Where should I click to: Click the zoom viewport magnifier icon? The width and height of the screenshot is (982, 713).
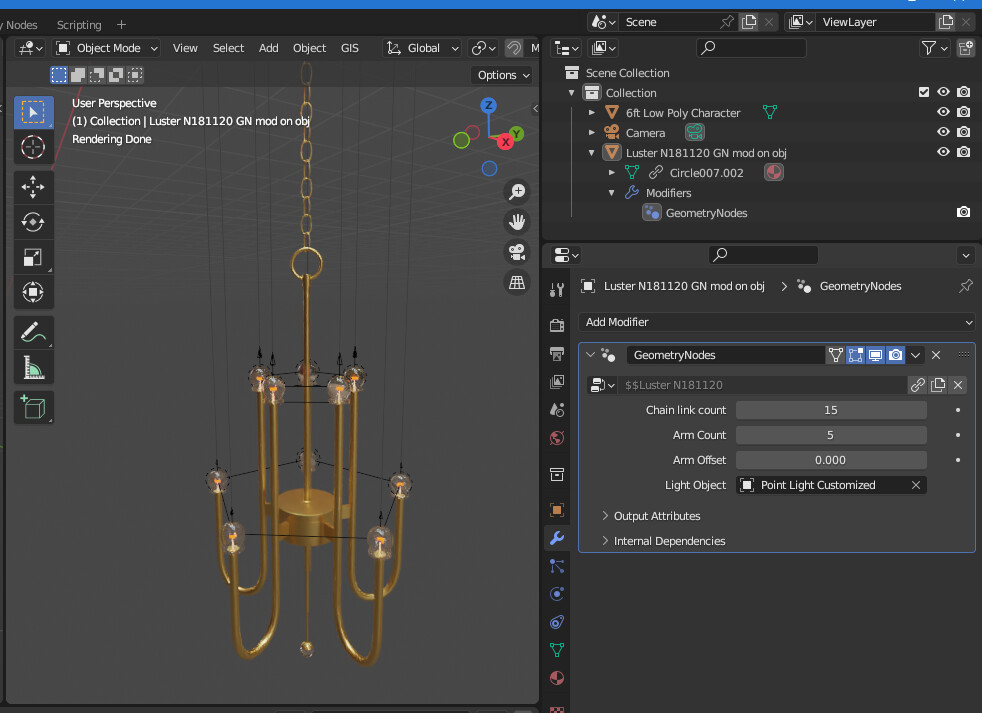pos(517,192)
